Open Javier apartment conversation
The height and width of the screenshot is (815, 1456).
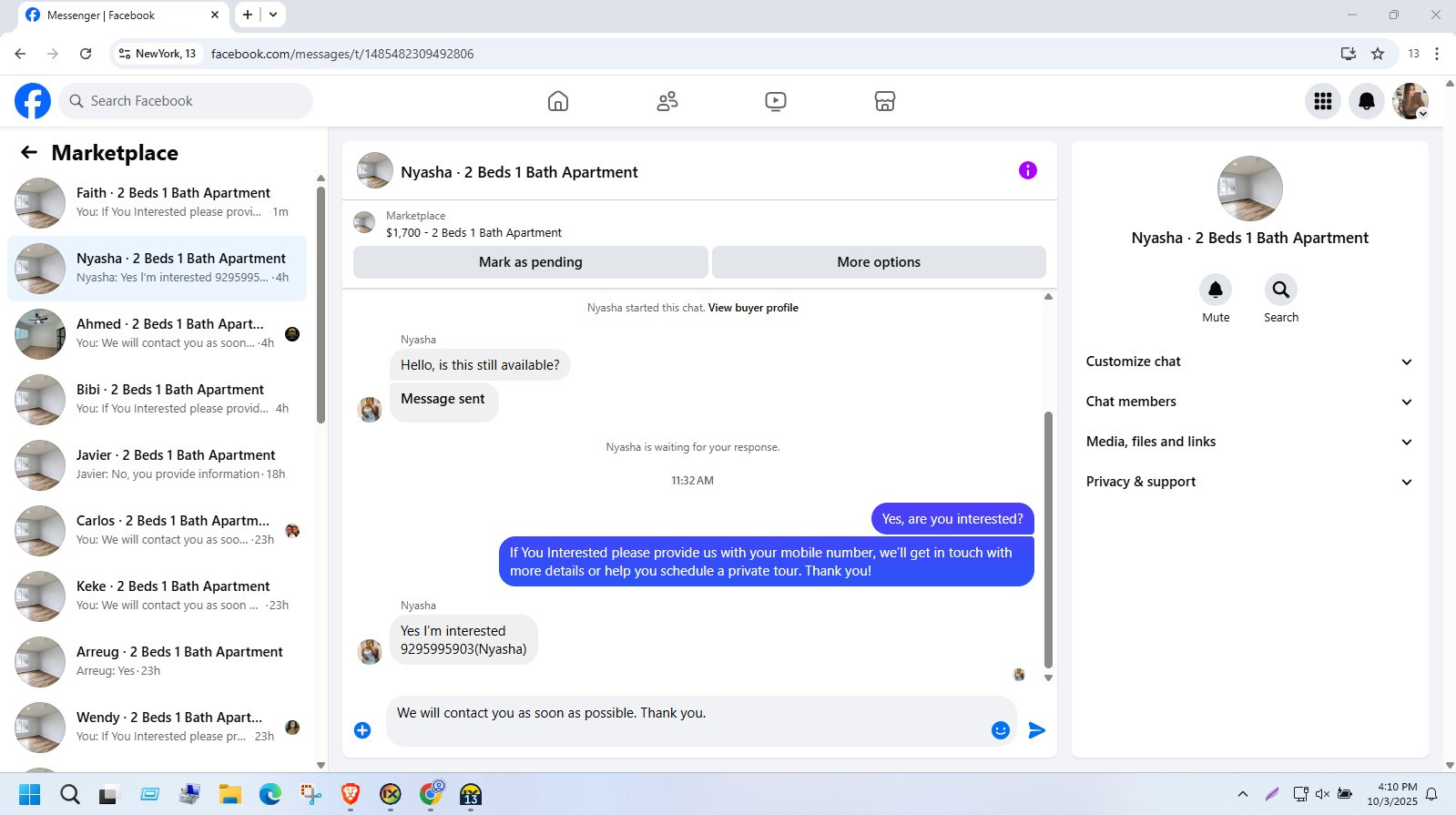coord(157,465)
